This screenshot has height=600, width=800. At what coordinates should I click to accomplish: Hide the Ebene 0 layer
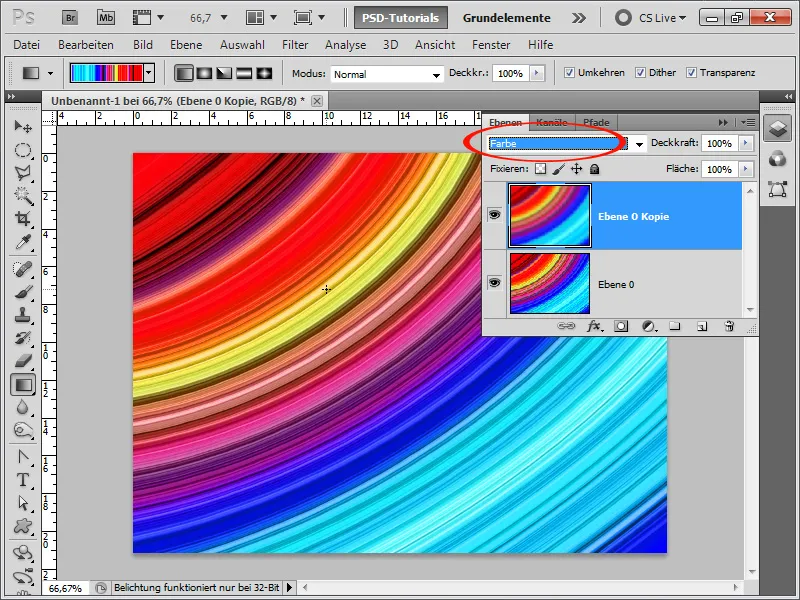(x=494, y=283)
